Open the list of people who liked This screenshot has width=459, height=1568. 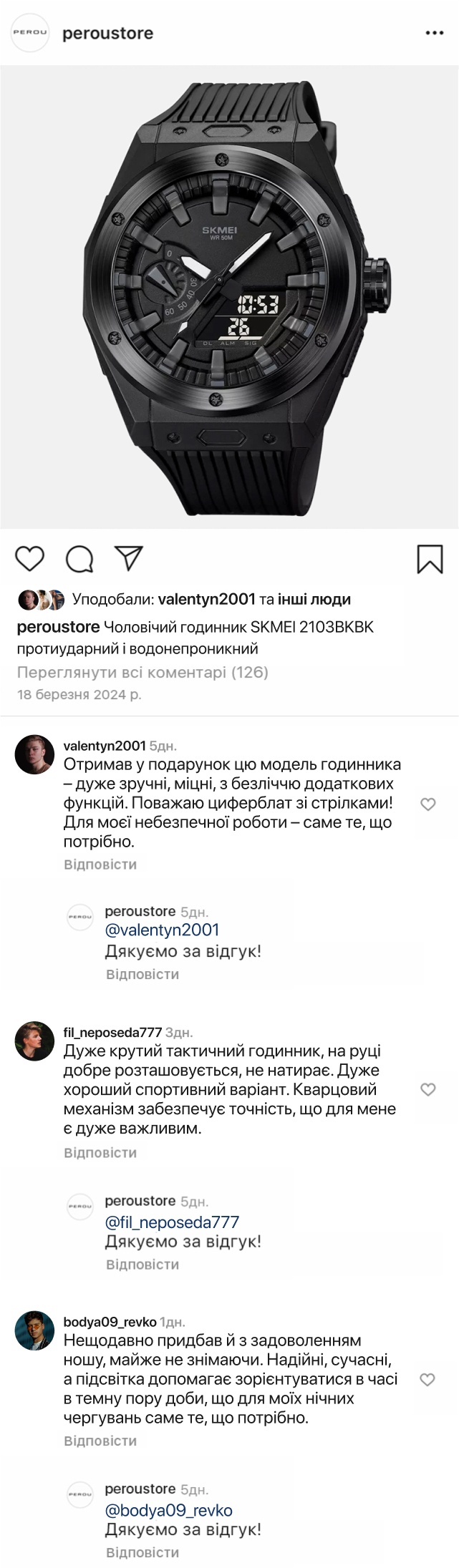[x=314, y=599]
